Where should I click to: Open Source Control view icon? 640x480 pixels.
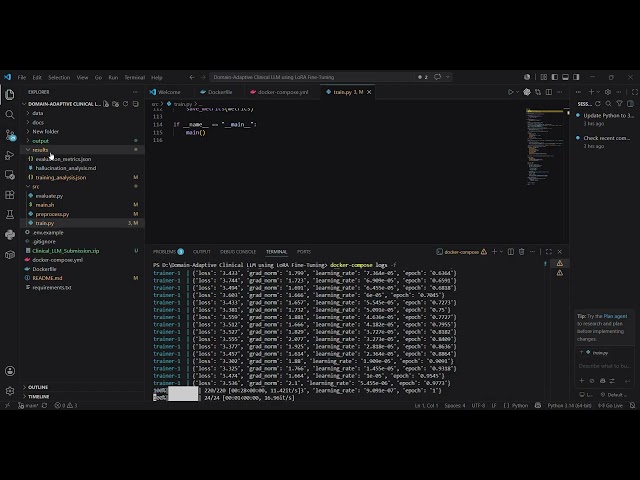coord(10,135)
